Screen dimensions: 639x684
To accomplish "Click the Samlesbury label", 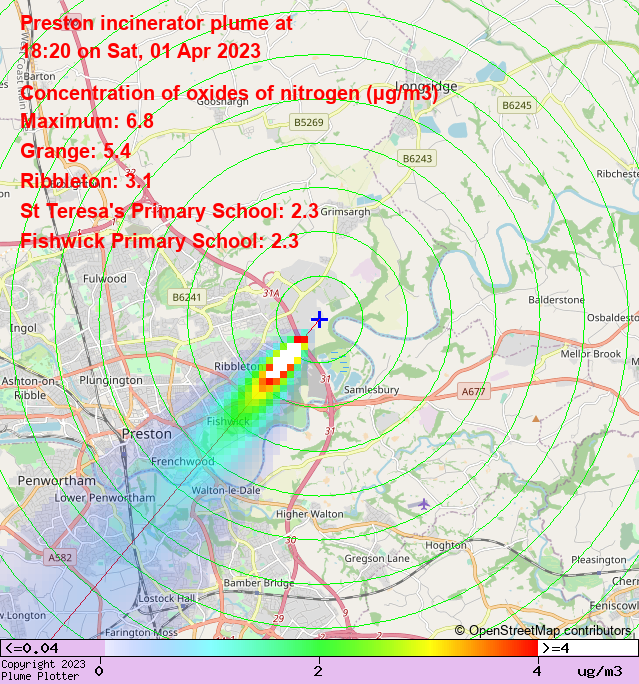I will coord(372,390).
